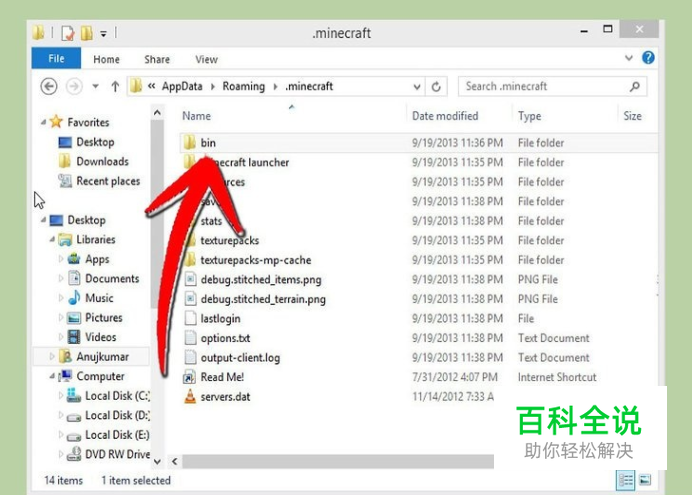Select Local Disk (C:) drive
This screenshot has height=495, width=692.
click(109, 396)
